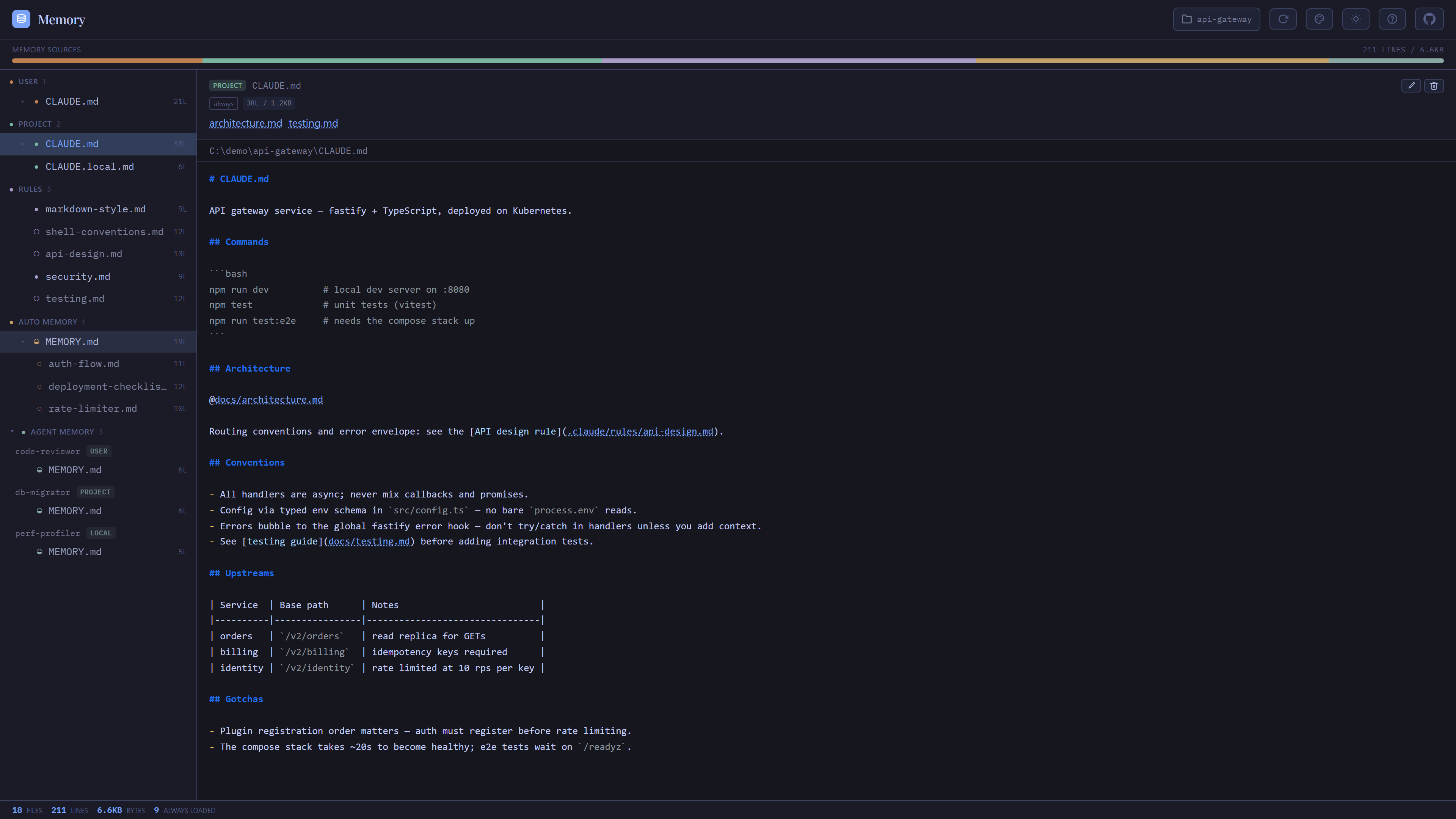Open the rate-limiter.md memory file
This screenshot has width=1456, height=819.
(98, 409)
